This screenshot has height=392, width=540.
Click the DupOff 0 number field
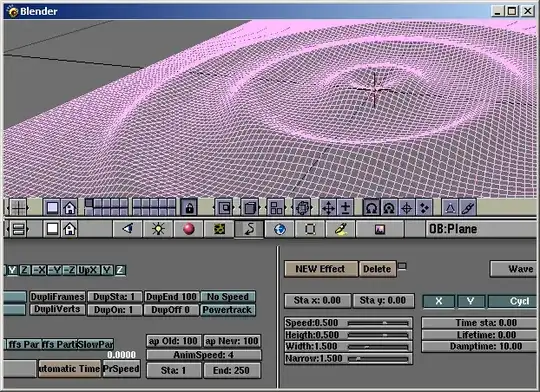(171, 310)
